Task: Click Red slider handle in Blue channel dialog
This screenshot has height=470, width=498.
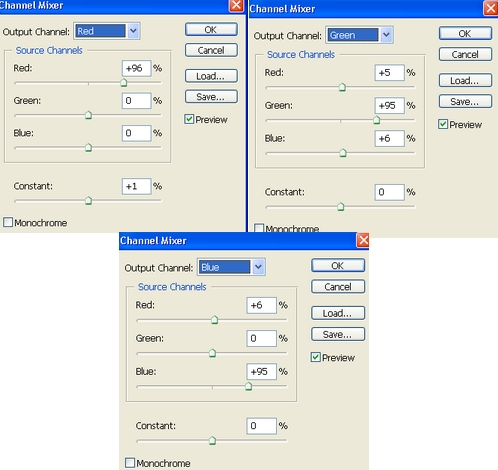Action: (x=215, y=320)
